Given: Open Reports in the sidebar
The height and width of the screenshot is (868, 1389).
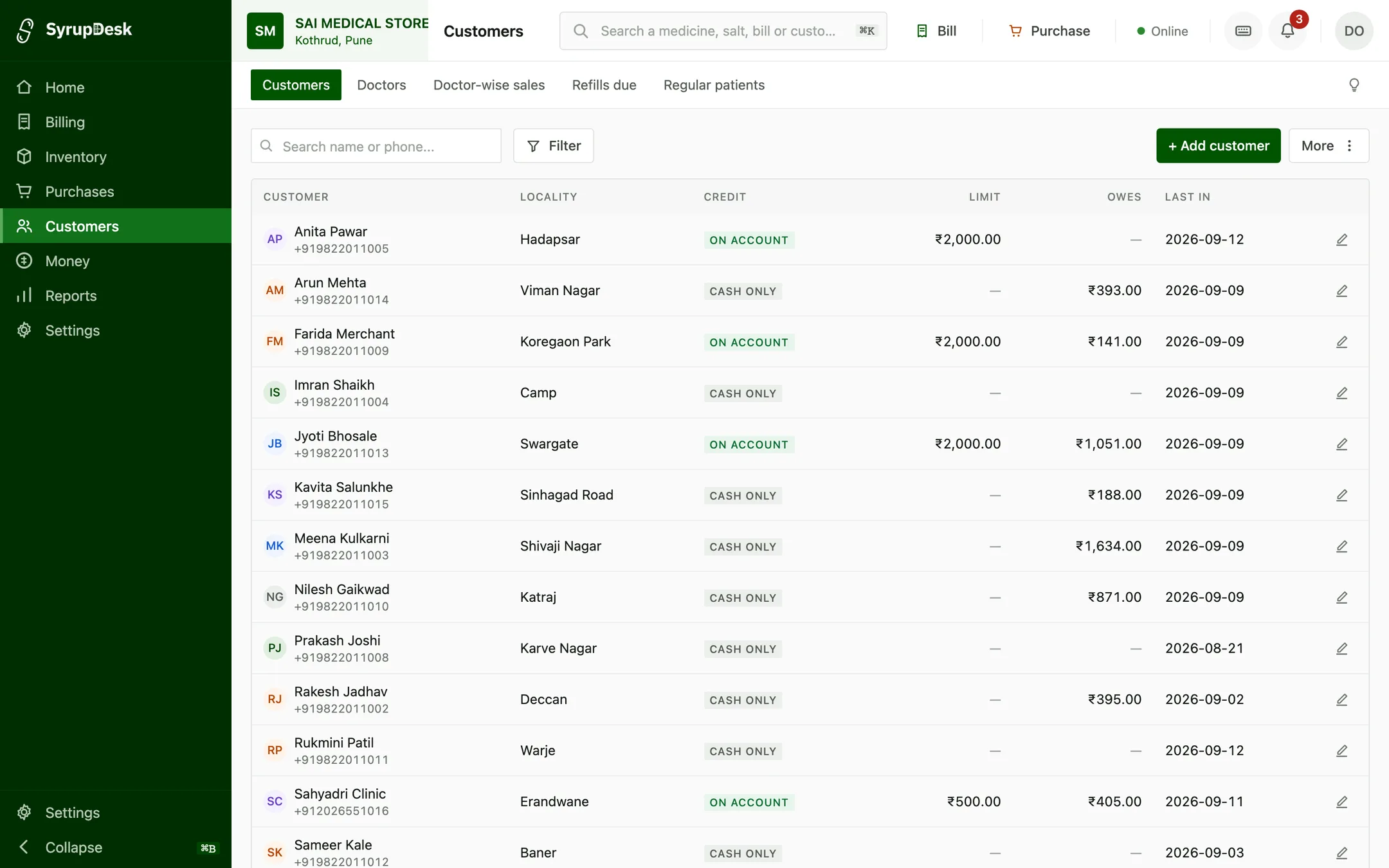Looking at the screenshot, I should click(116, 296).
